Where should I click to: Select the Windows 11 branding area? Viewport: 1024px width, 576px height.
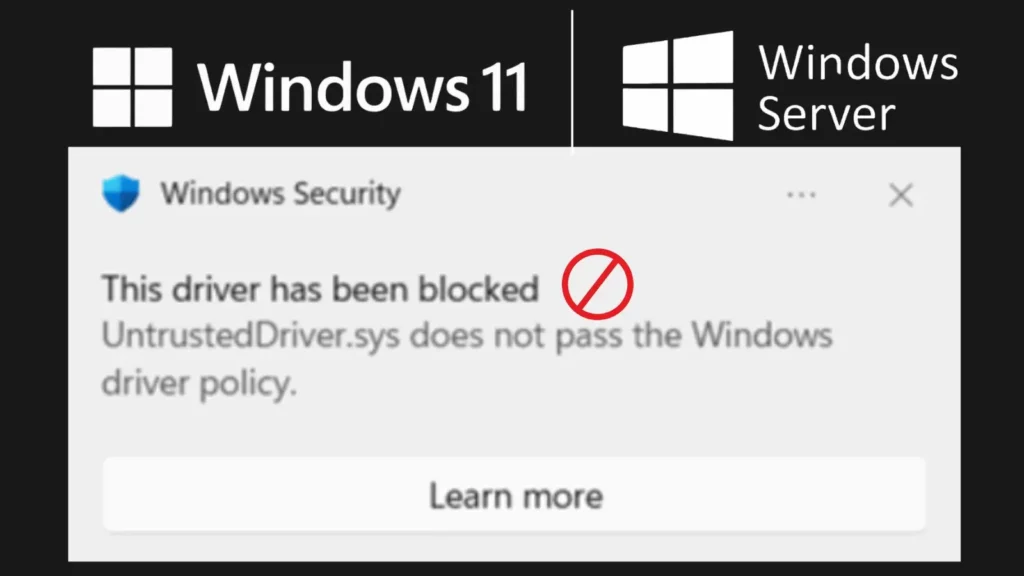coord(310,85)
